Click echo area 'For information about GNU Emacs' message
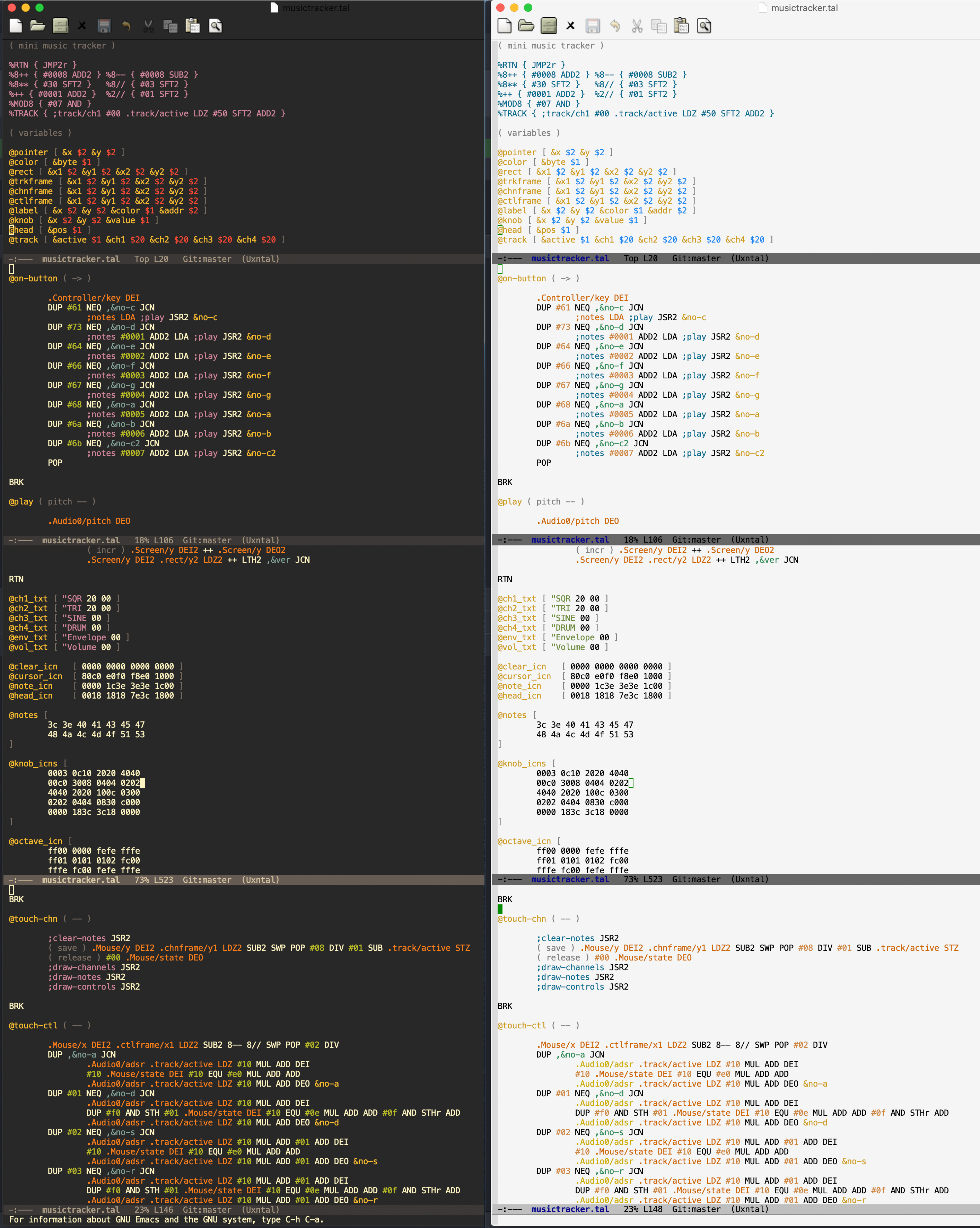980x1228 pixels. [166, 1219]
